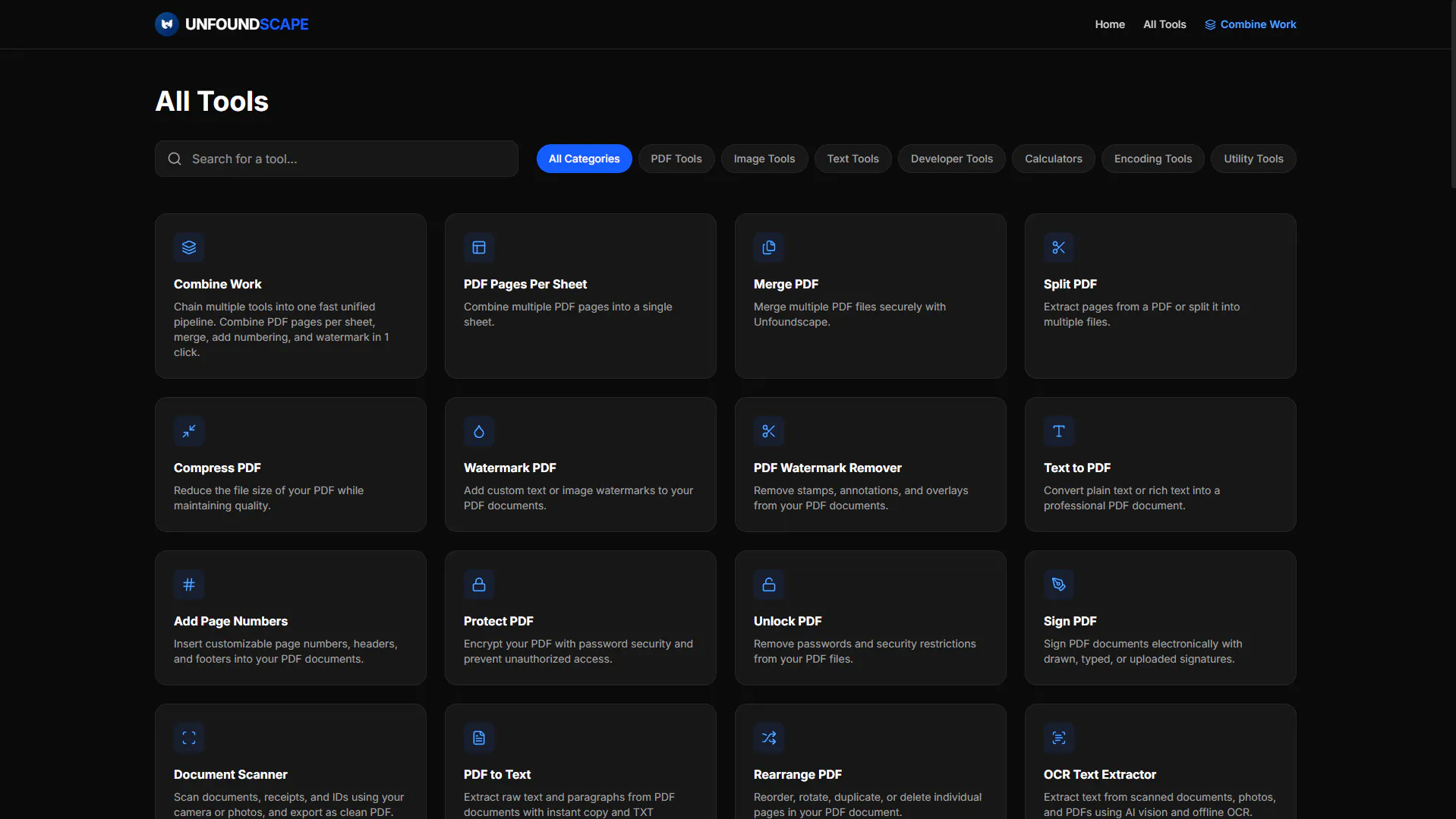The width and height of the screenshot is (1456, 819).
Task: Filter by PDF Tools category
Action: [x=676, y=159]
